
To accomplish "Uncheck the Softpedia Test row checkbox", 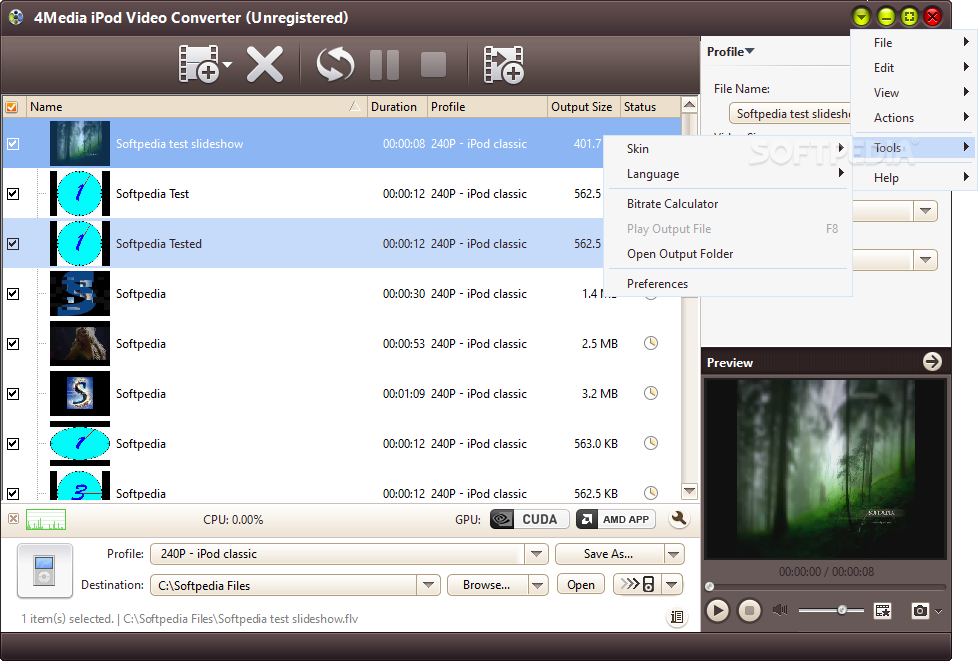I will coord(12,194).
